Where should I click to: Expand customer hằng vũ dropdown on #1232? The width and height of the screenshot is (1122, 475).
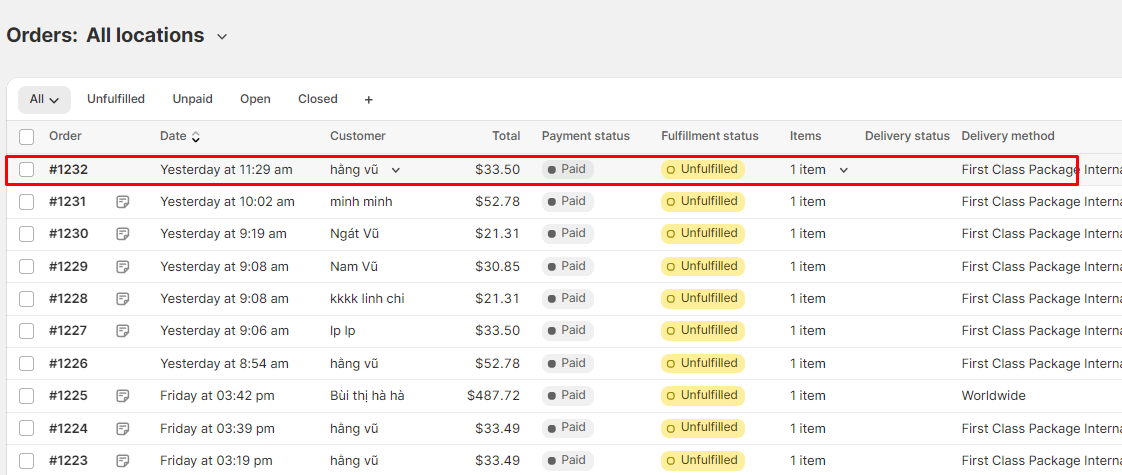click(396, 170)
